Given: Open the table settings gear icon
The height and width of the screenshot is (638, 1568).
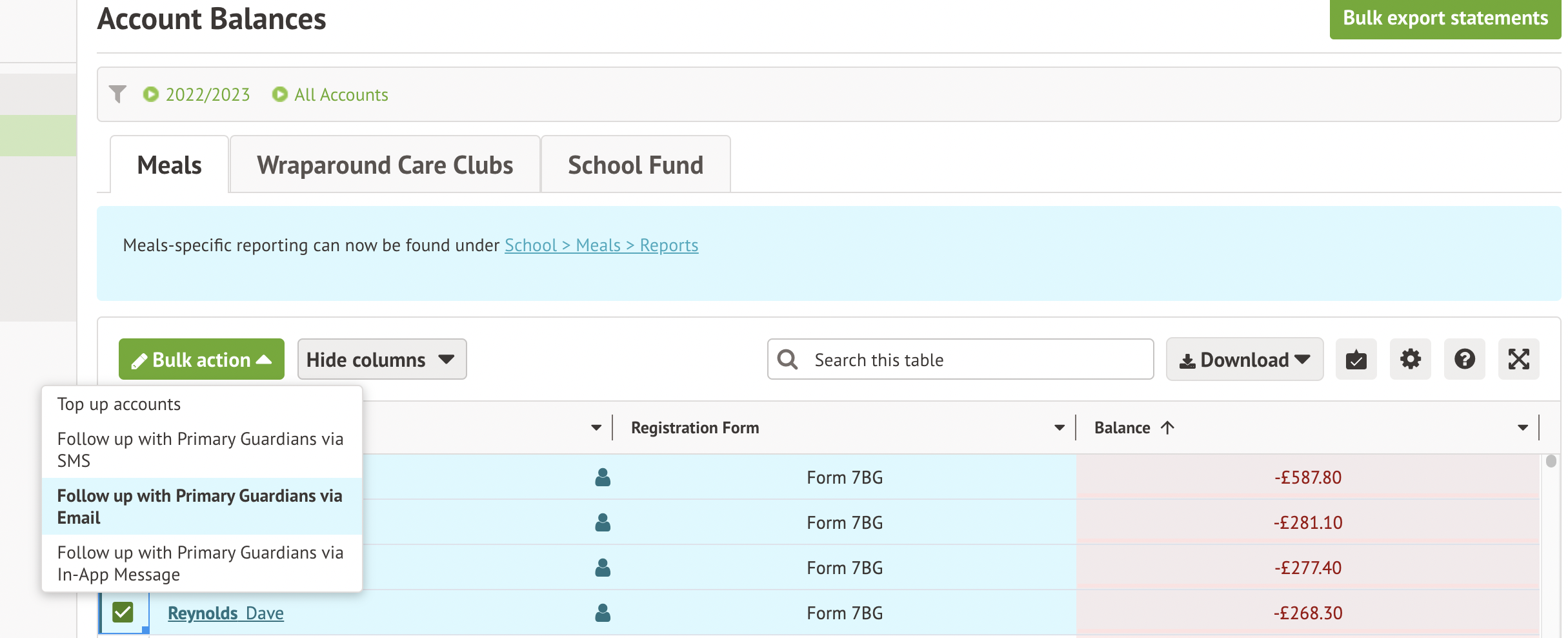Looking at the screenshot, I should pos(1410,359).
